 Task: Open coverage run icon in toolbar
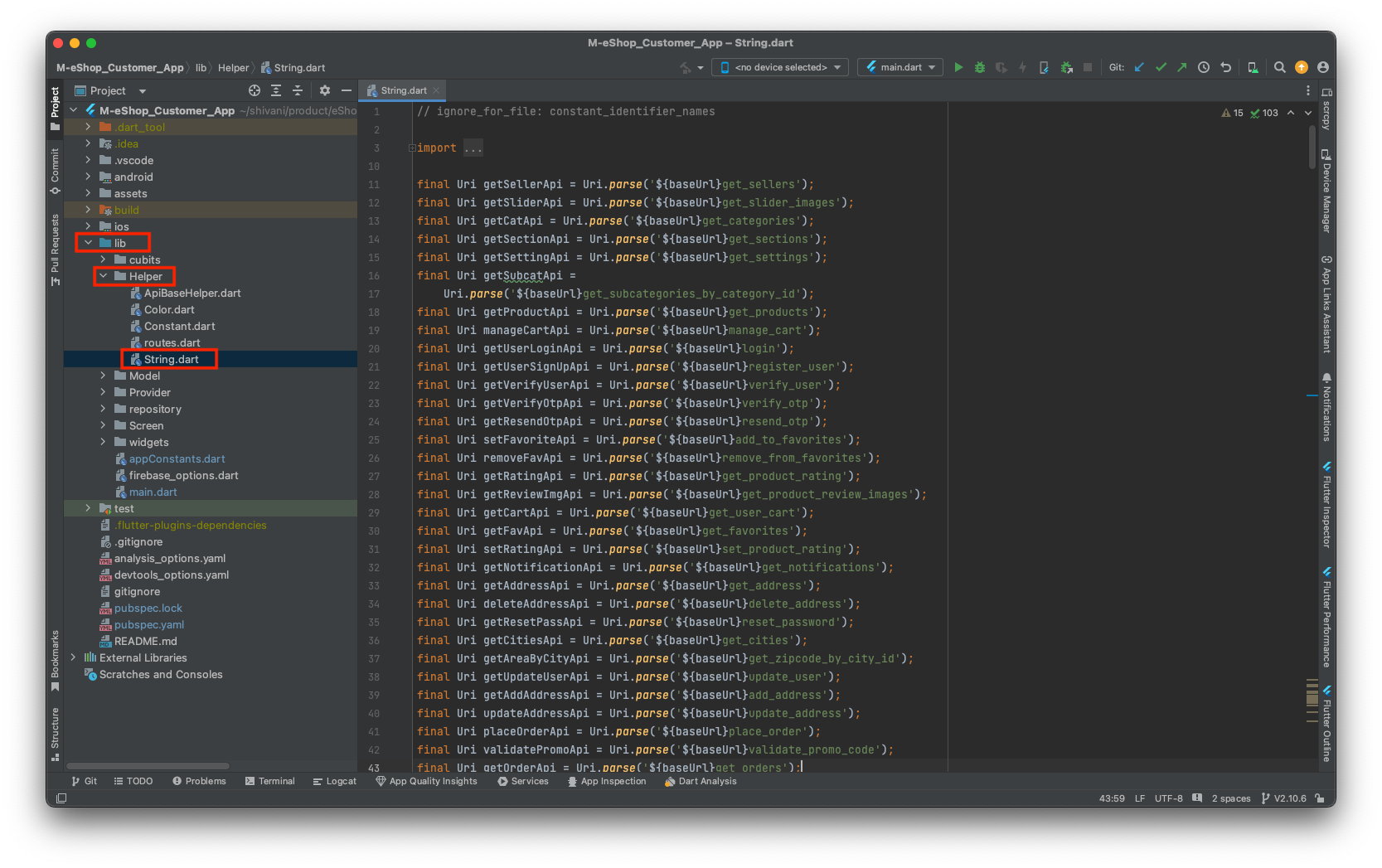coord(1001,67)
